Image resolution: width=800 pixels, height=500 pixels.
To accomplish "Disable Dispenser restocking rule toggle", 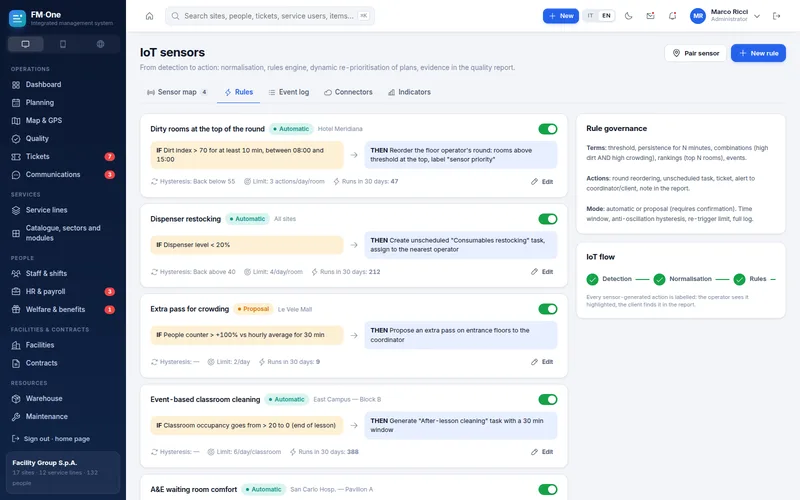I will pyautogui.click(x=547, y=219).
